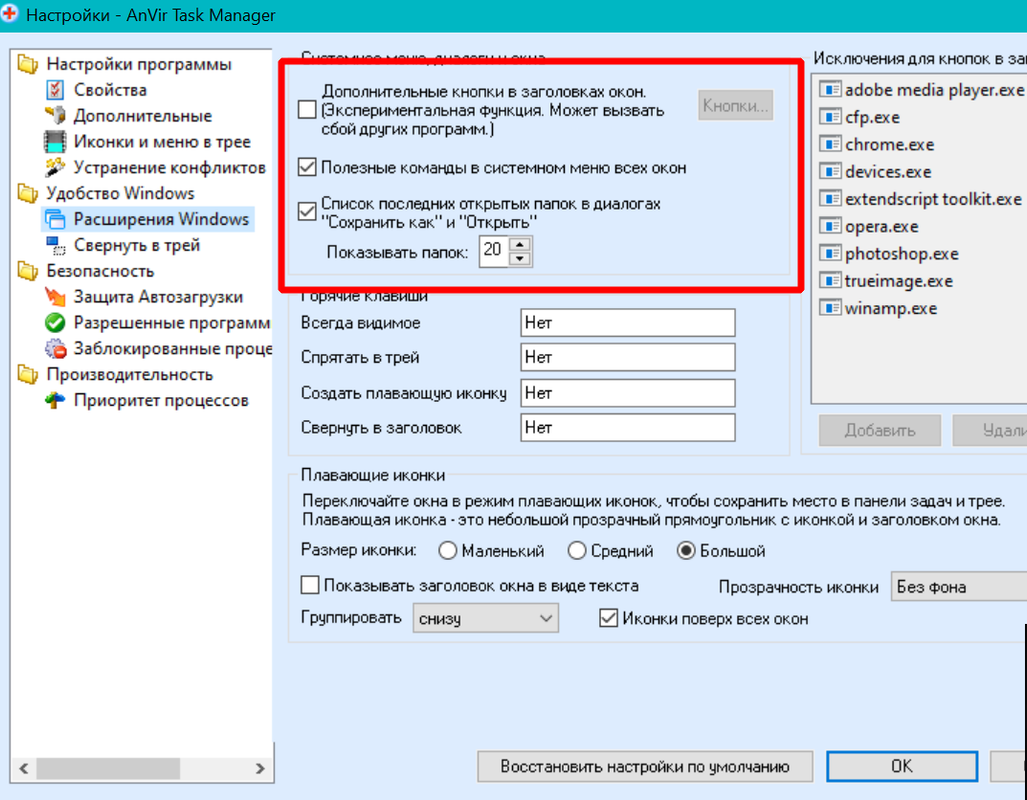Image resolution: width=1027 pixels, height=800 pixels.
Task: Click the icon next to devices.exe
Action: tap(830, 171)
